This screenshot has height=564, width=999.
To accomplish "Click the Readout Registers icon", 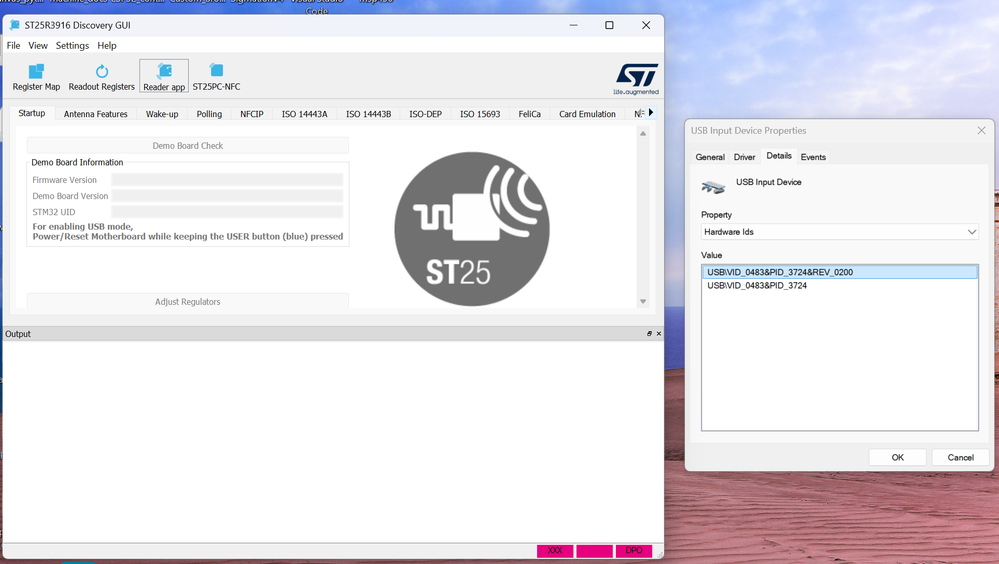I will [102, 71].
